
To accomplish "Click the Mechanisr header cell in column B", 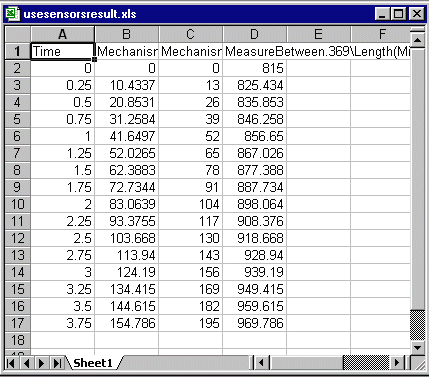I will [127, 51].
